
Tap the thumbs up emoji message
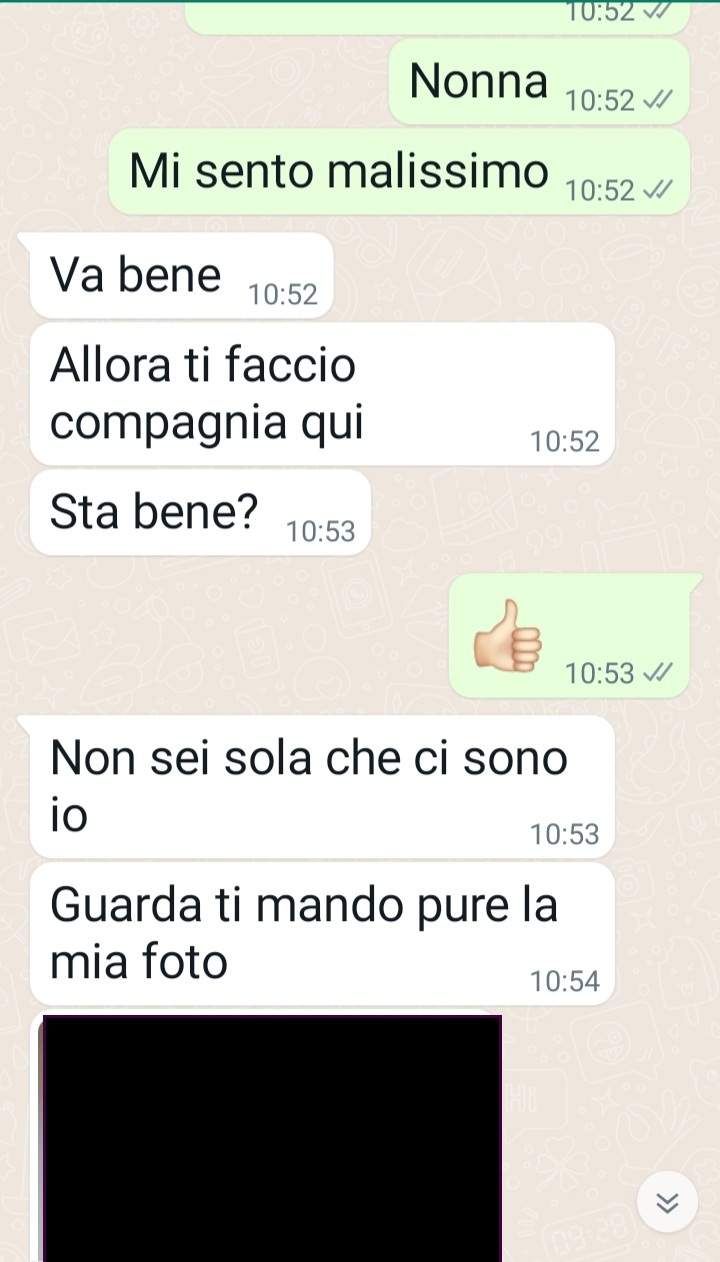coord(569,636)
